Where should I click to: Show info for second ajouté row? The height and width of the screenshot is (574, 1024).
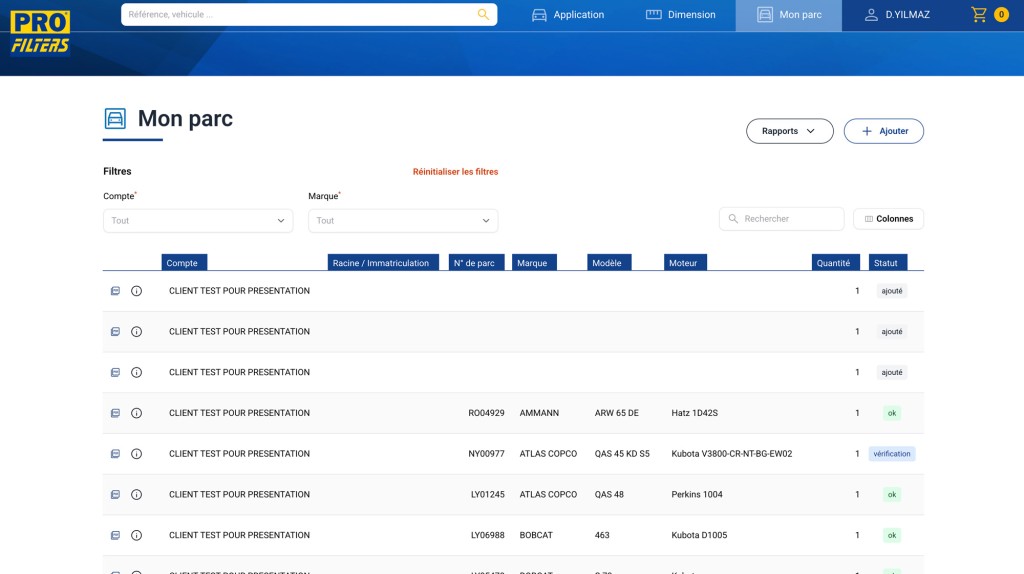click(136, 332)
